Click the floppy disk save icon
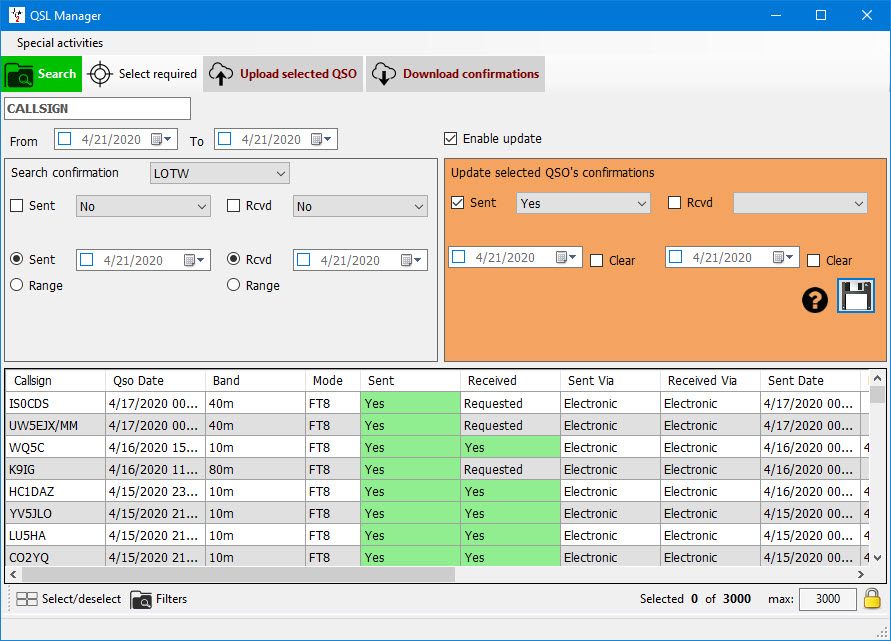Viewport: 891px width, 641px height. (856, 295)
